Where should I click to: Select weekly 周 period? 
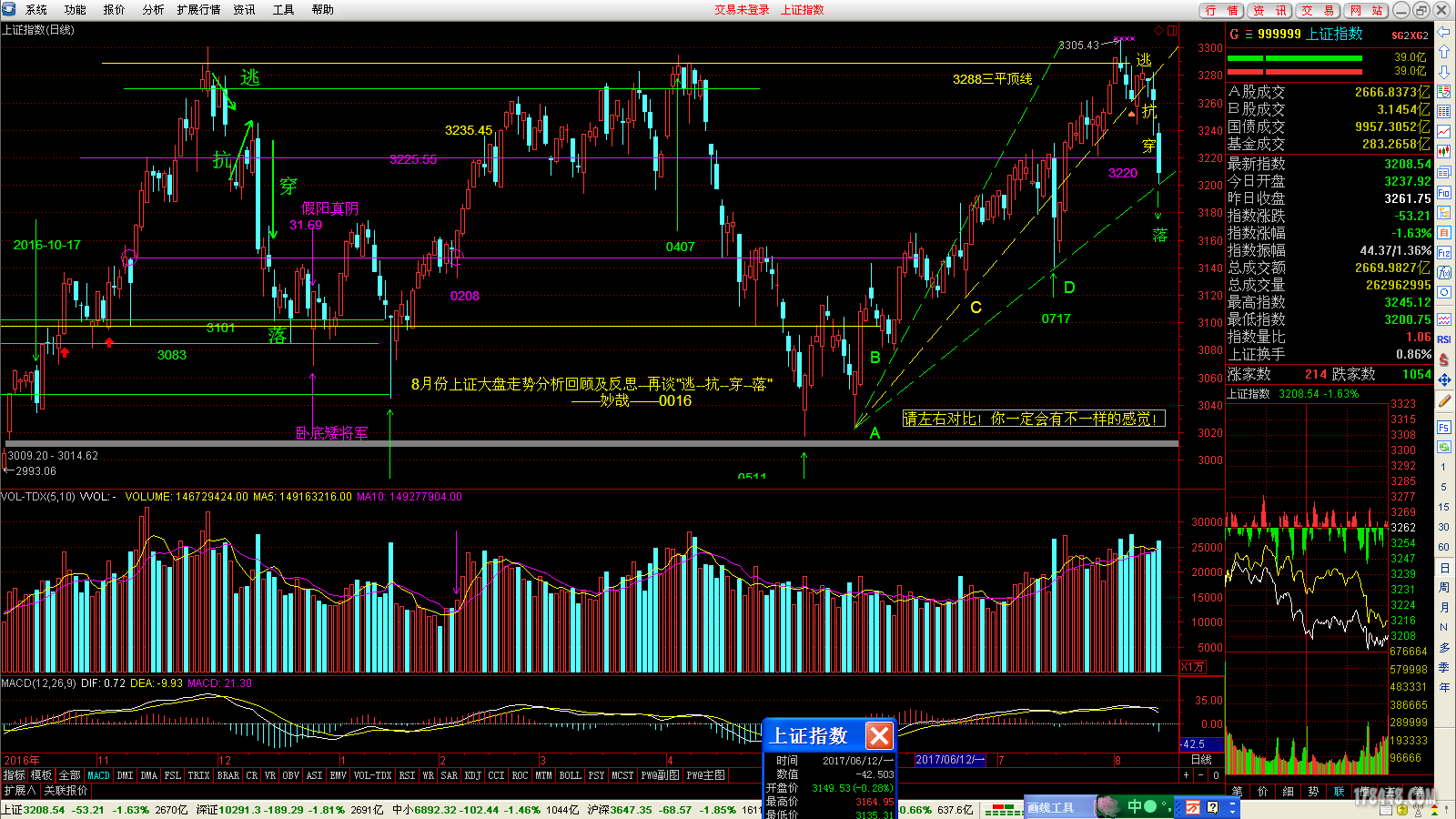(x=1443, y=587)
